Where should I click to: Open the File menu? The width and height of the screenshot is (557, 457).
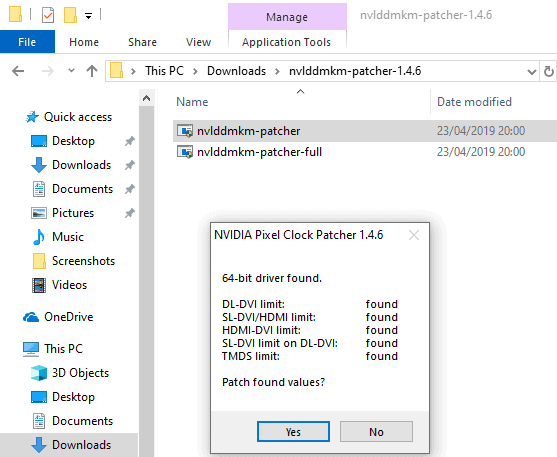[27, 42]
